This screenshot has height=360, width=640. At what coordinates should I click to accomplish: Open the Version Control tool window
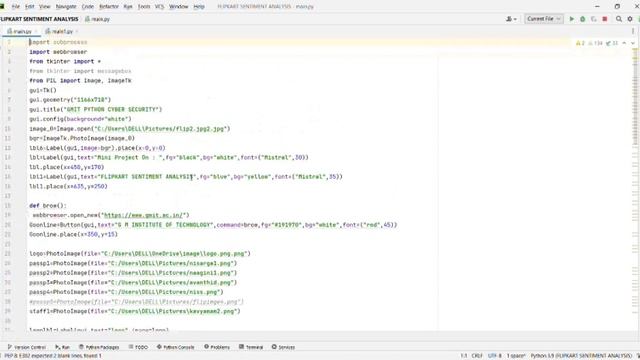[x=27, y=347]
